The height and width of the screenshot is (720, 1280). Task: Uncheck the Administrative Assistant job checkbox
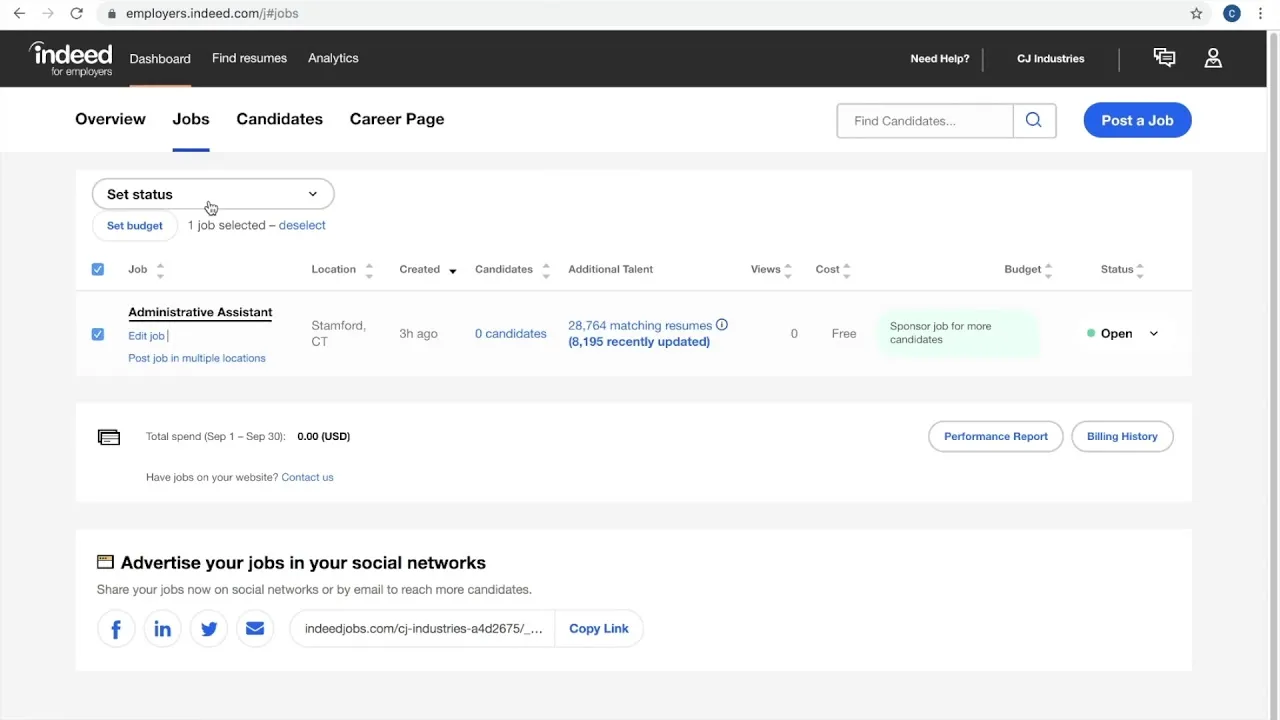tap(97, 334)
